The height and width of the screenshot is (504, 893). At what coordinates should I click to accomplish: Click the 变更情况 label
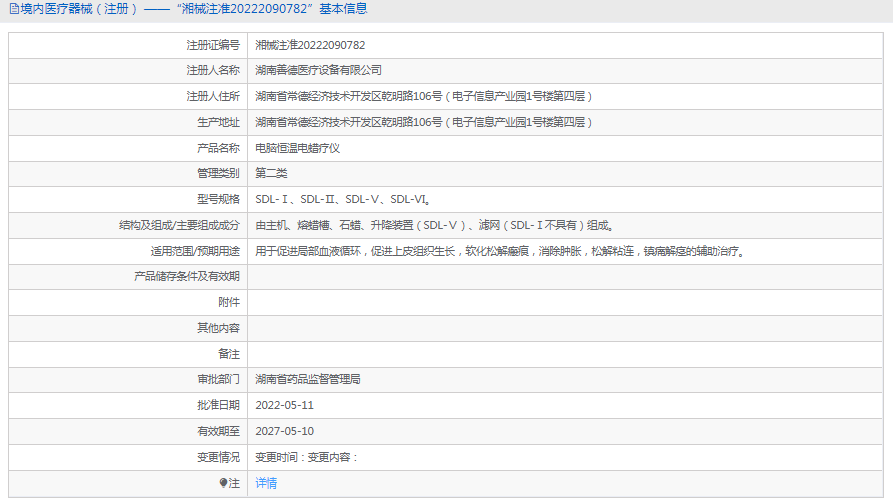coord(218,457)
